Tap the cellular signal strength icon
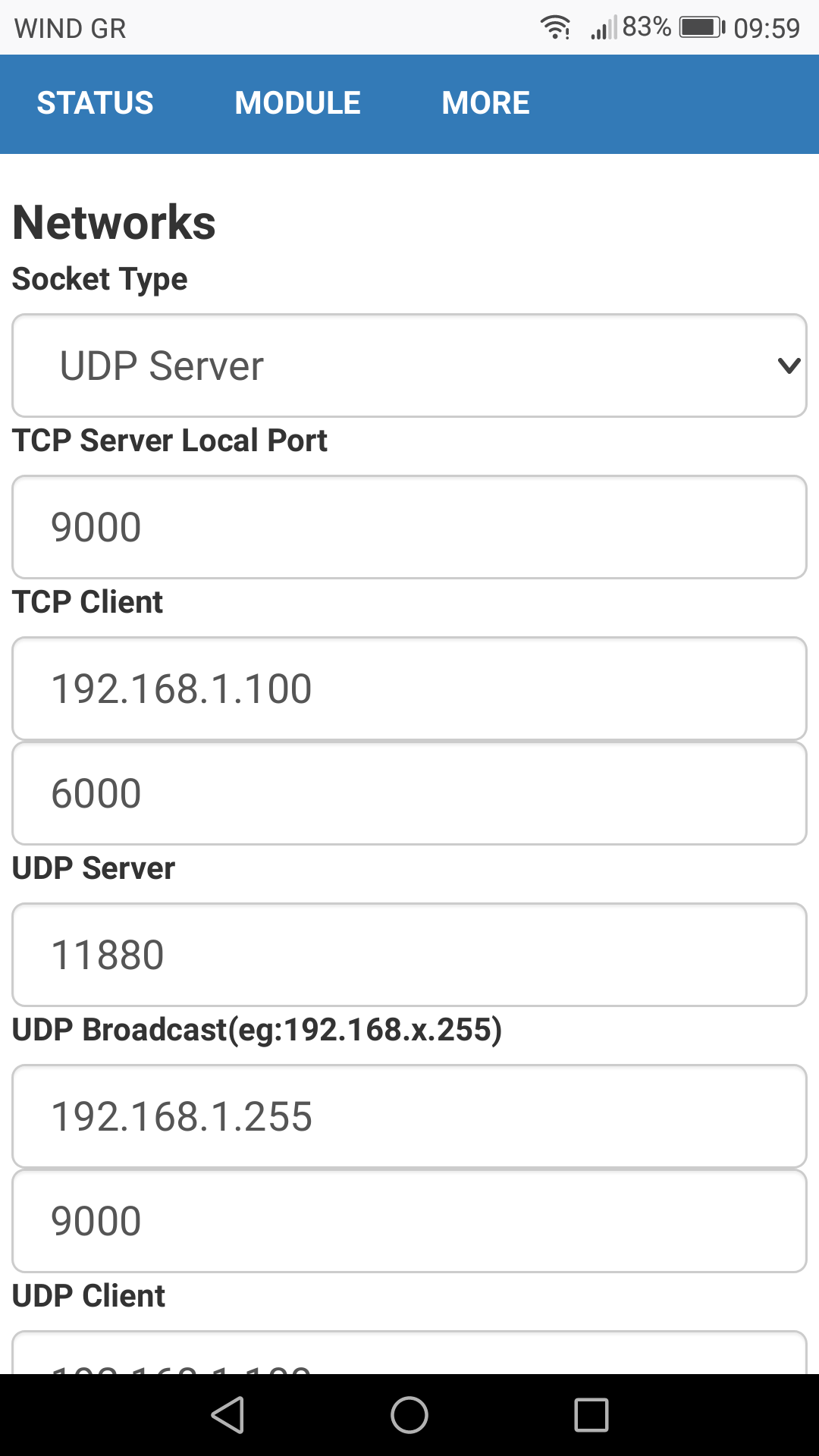This screenshot has width=819, height=1456. (603, 29)
